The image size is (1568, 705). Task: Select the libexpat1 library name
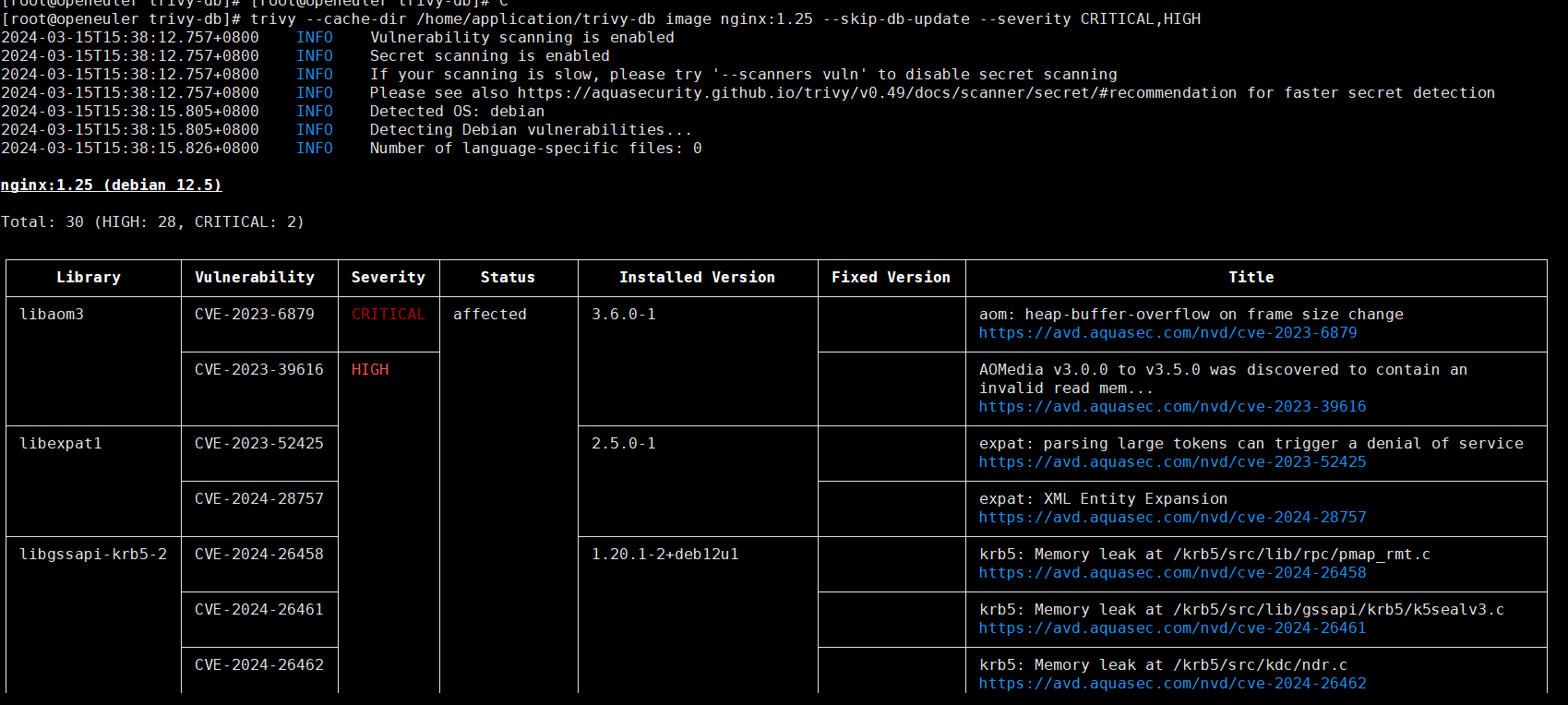point(61,444)
